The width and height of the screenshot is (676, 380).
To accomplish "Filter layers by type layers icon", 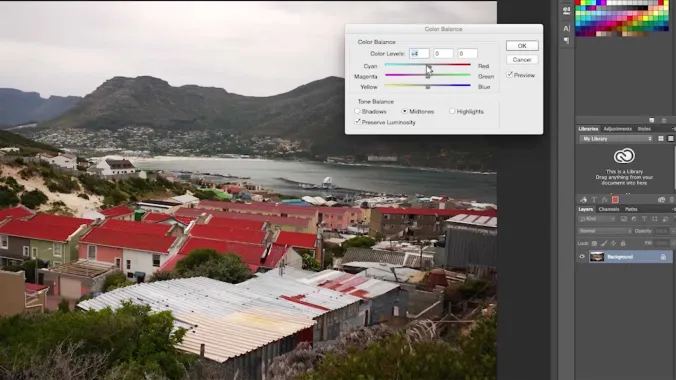I will [x=644, y=219].
